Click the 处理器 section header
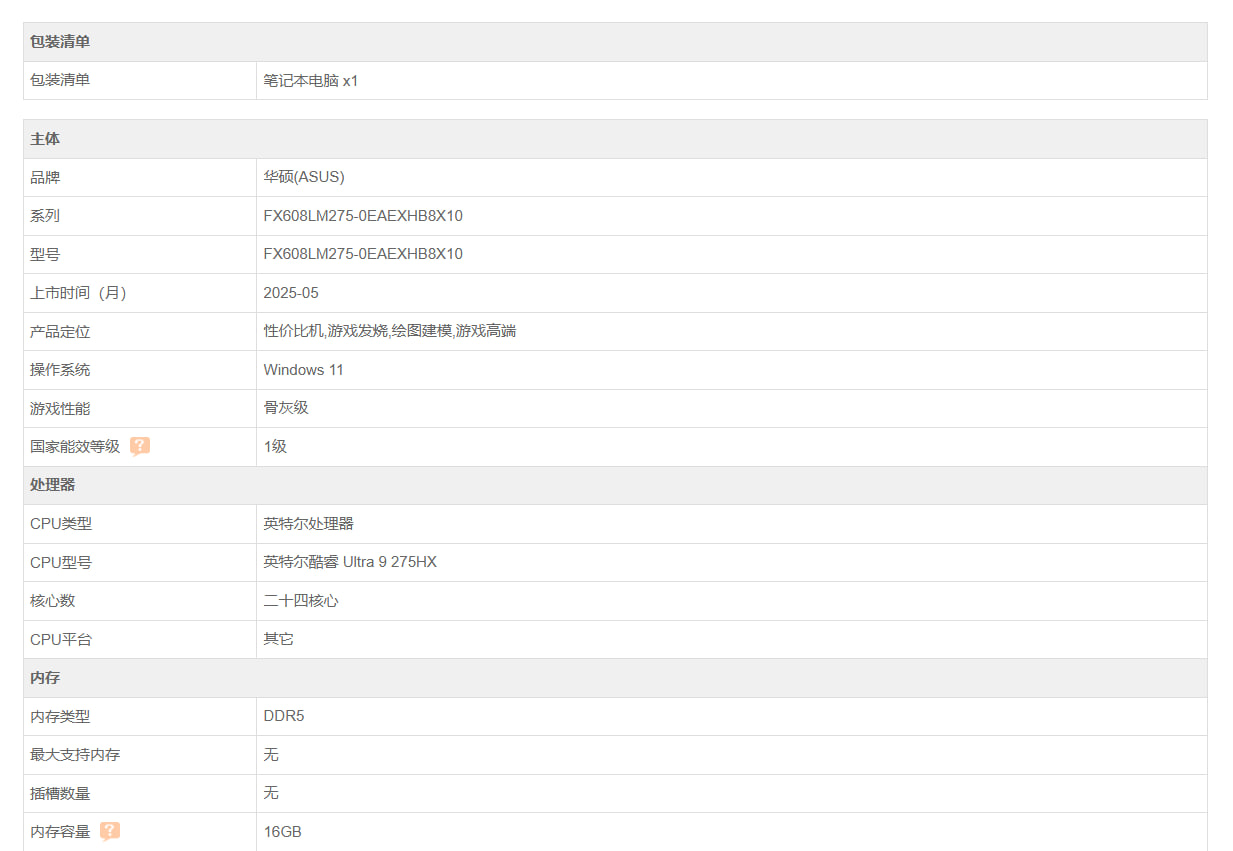 click(53, 485)
